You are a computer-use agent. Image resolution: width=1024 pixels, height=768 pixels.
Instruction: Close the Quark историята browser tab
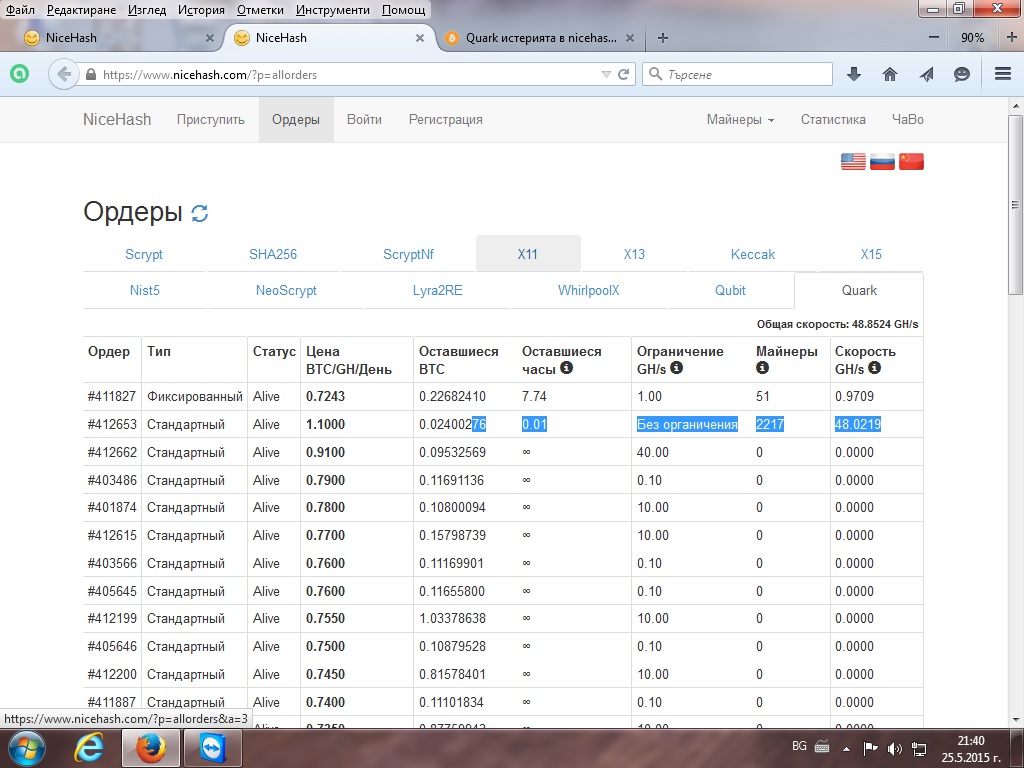click(630, 38)
